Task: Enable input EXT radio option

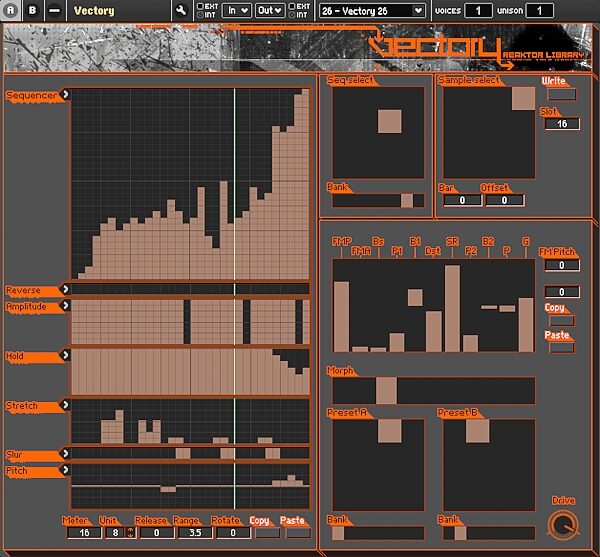Action: coord(200,6)
